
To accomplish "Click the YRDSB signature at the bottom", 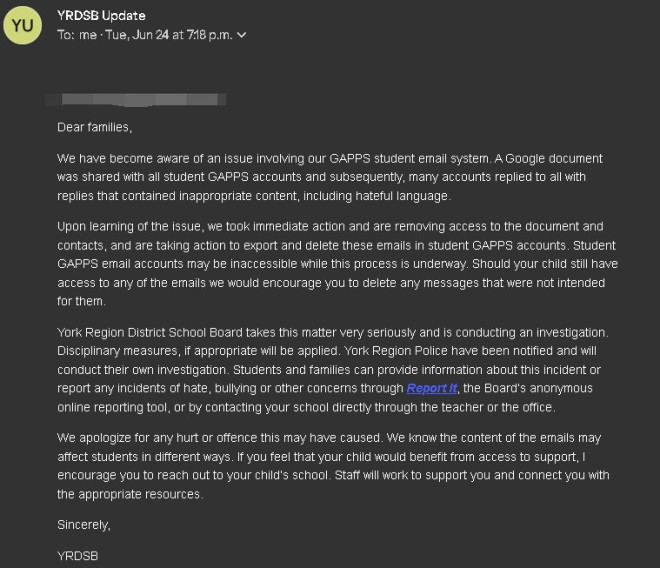I will pyautogui.click(x=78, y=554).
